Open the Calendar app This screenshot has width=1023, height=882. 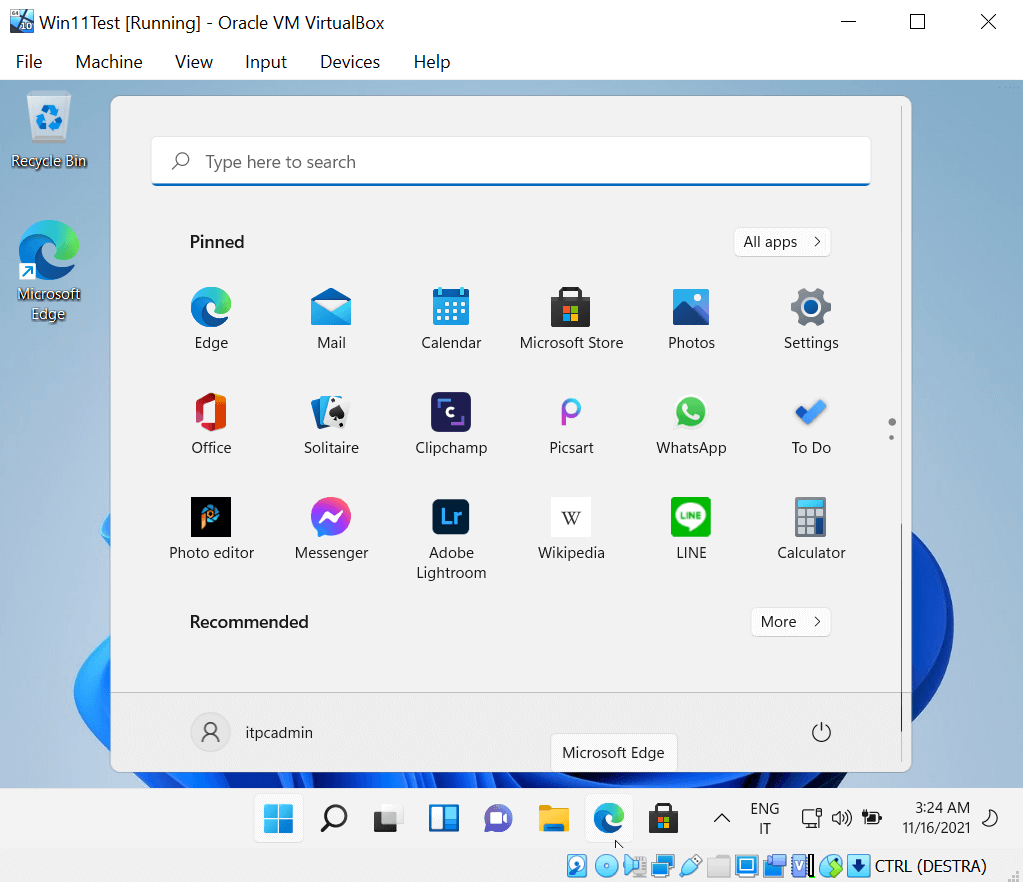pyautogui.click(x=451, y=318)
